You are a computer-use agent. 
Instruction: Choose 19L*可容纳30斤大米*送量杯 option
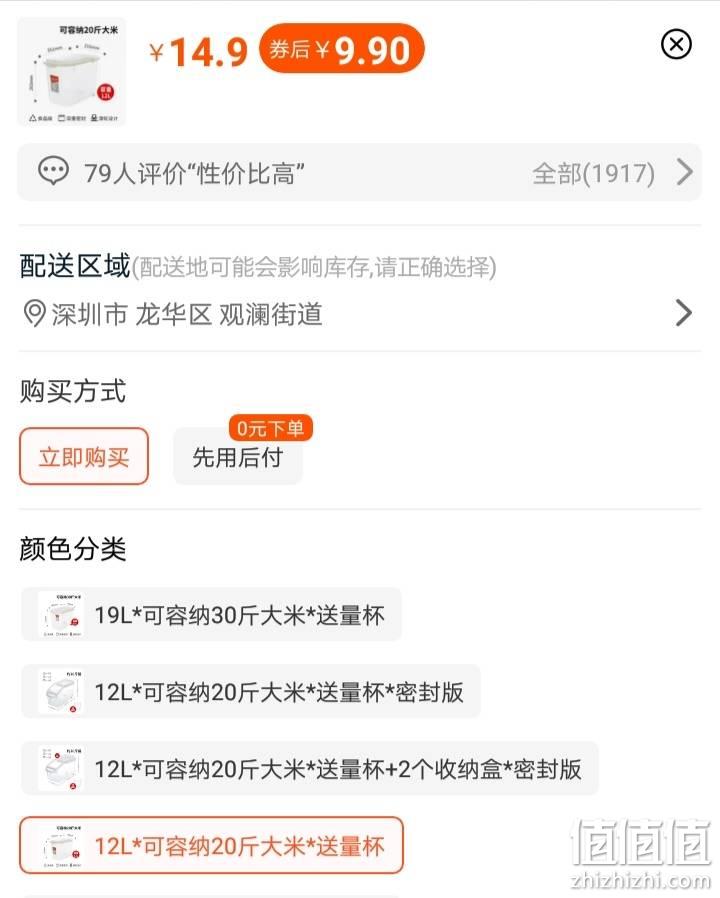tap(211, 615)
